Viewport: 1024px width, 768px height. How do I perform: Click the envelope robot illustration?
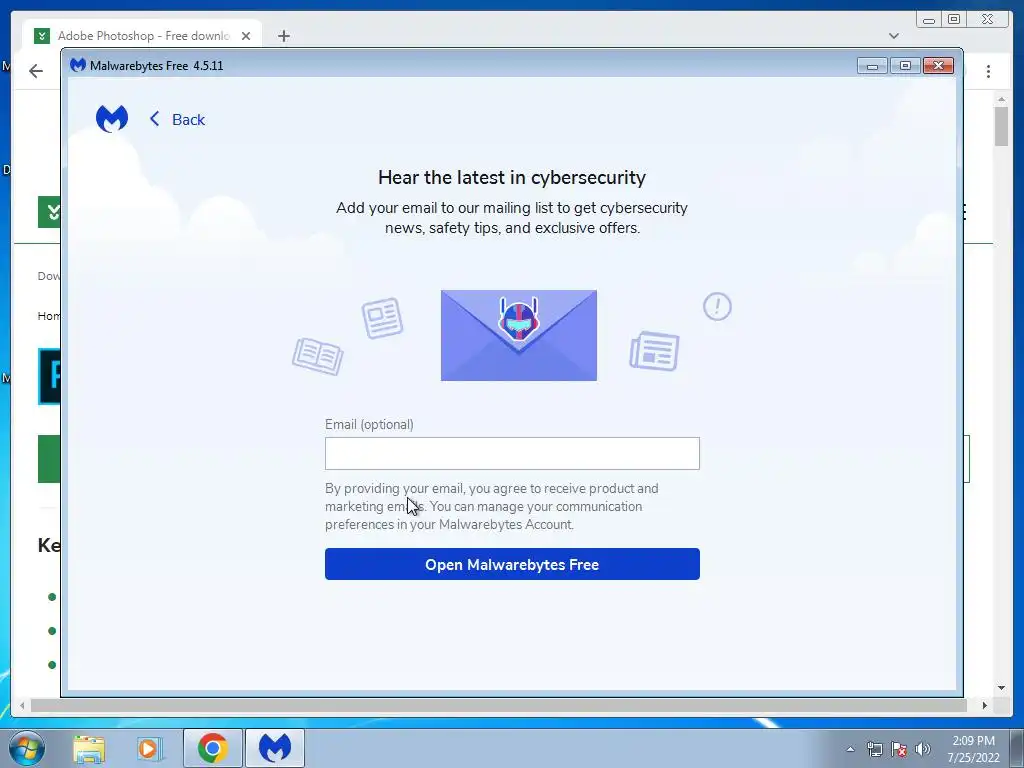point(519,336)
